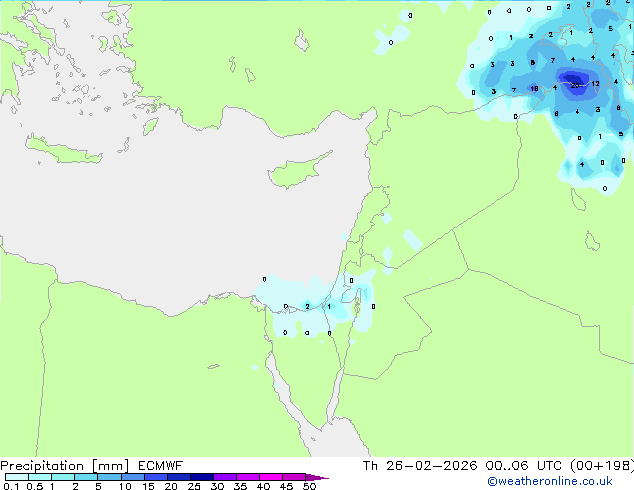Image resolution: width=634 pixels, height=490 pixels.
Task: Click legend value '0.5'
Action: pyautogui.click(x=34, y=486)
